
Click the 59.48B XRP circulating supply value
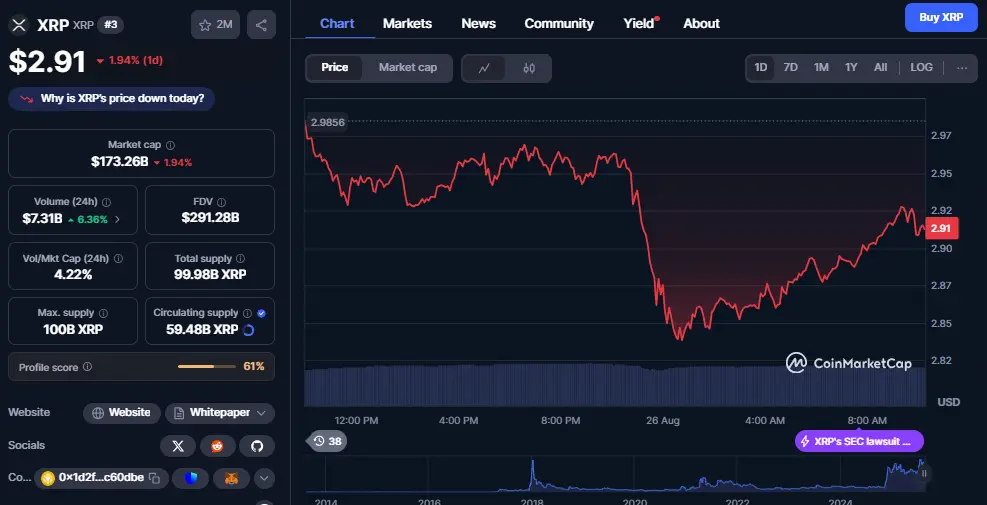point(202,329)
